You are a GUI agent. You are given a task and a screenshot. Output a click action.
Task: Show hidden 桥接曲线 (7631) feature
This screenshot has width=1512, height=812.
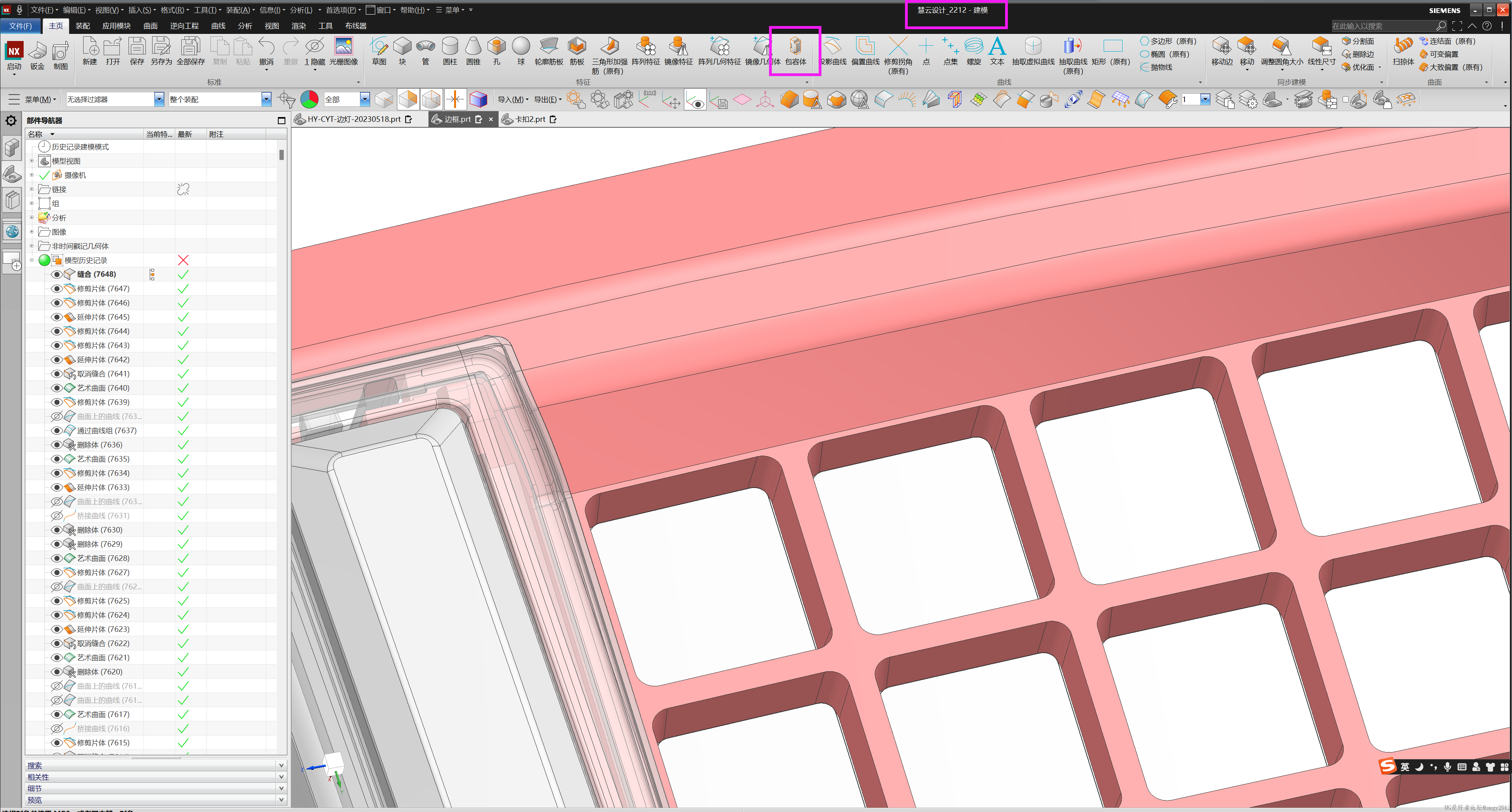click(57, 516)
